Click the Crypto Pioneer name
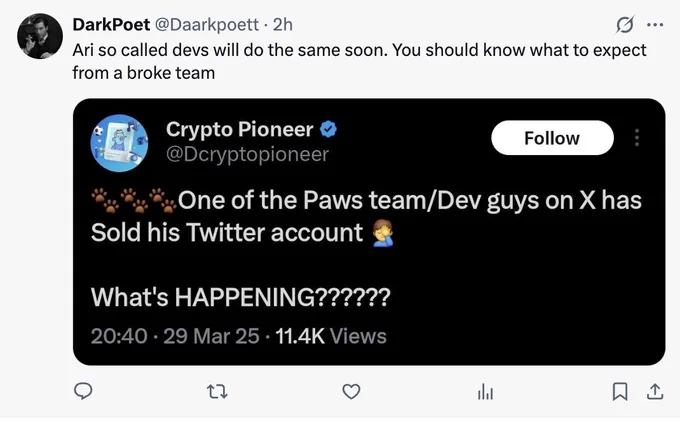 pos(239,129)
